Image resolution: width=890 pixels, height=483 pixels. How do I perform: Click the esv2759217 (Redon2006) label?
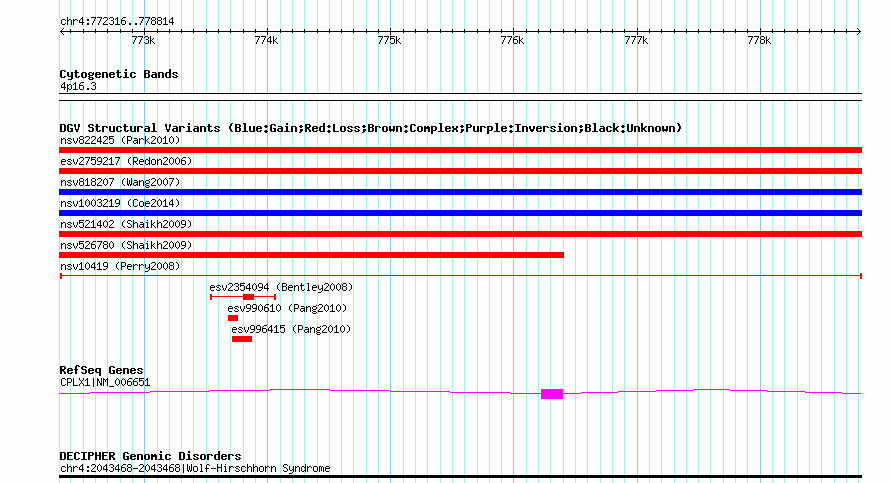coord(126,161)
